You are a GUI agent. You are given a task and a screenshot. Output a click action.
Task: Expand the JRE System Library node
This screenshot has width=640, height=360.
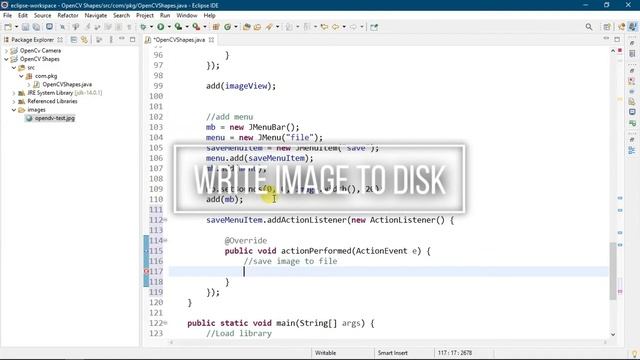coord(14,93)
